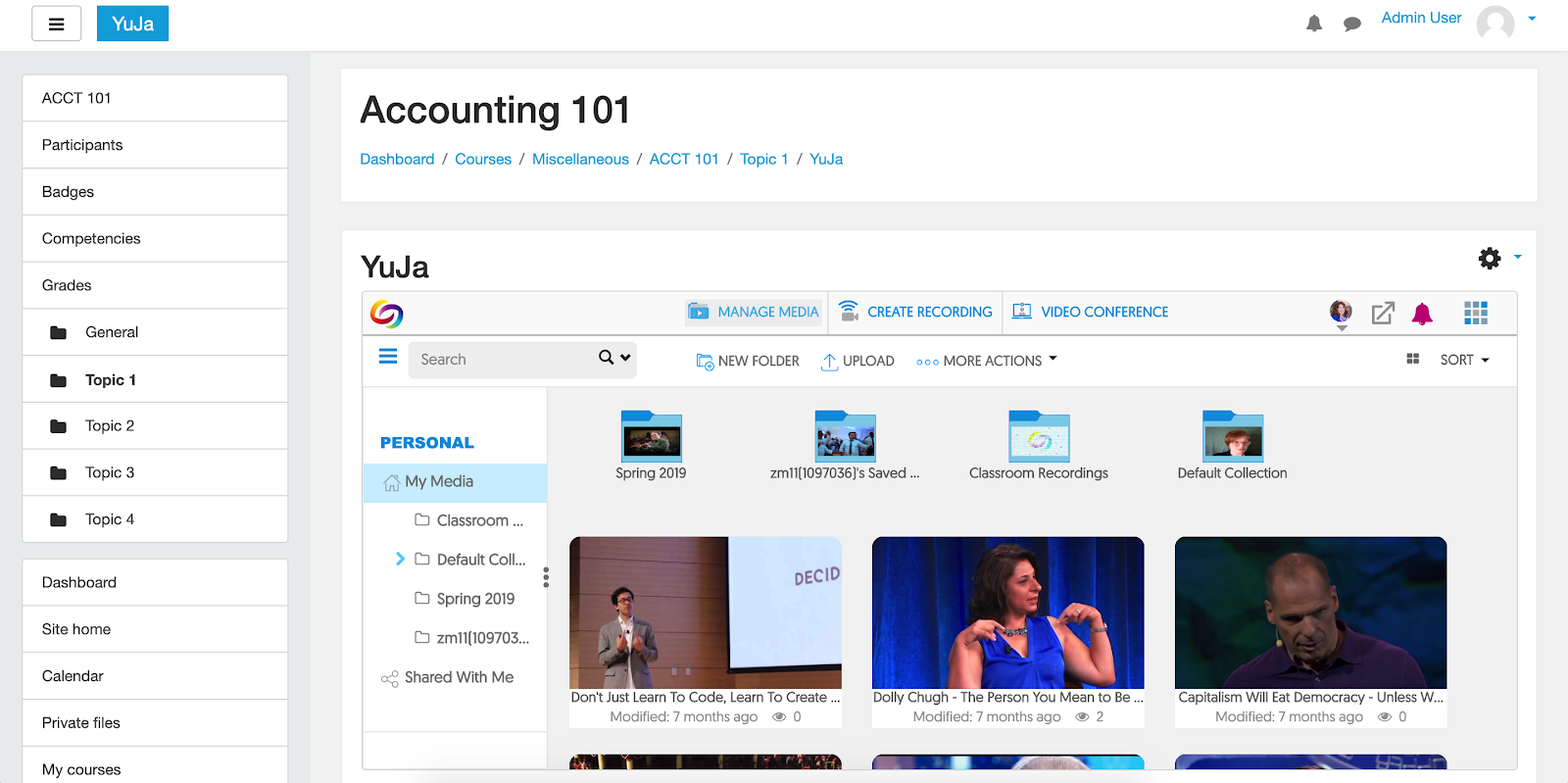The image size is (1568, 783).
Task: Open the Dolly Chugh video thumbnail
Action: tap(1008, 612)
